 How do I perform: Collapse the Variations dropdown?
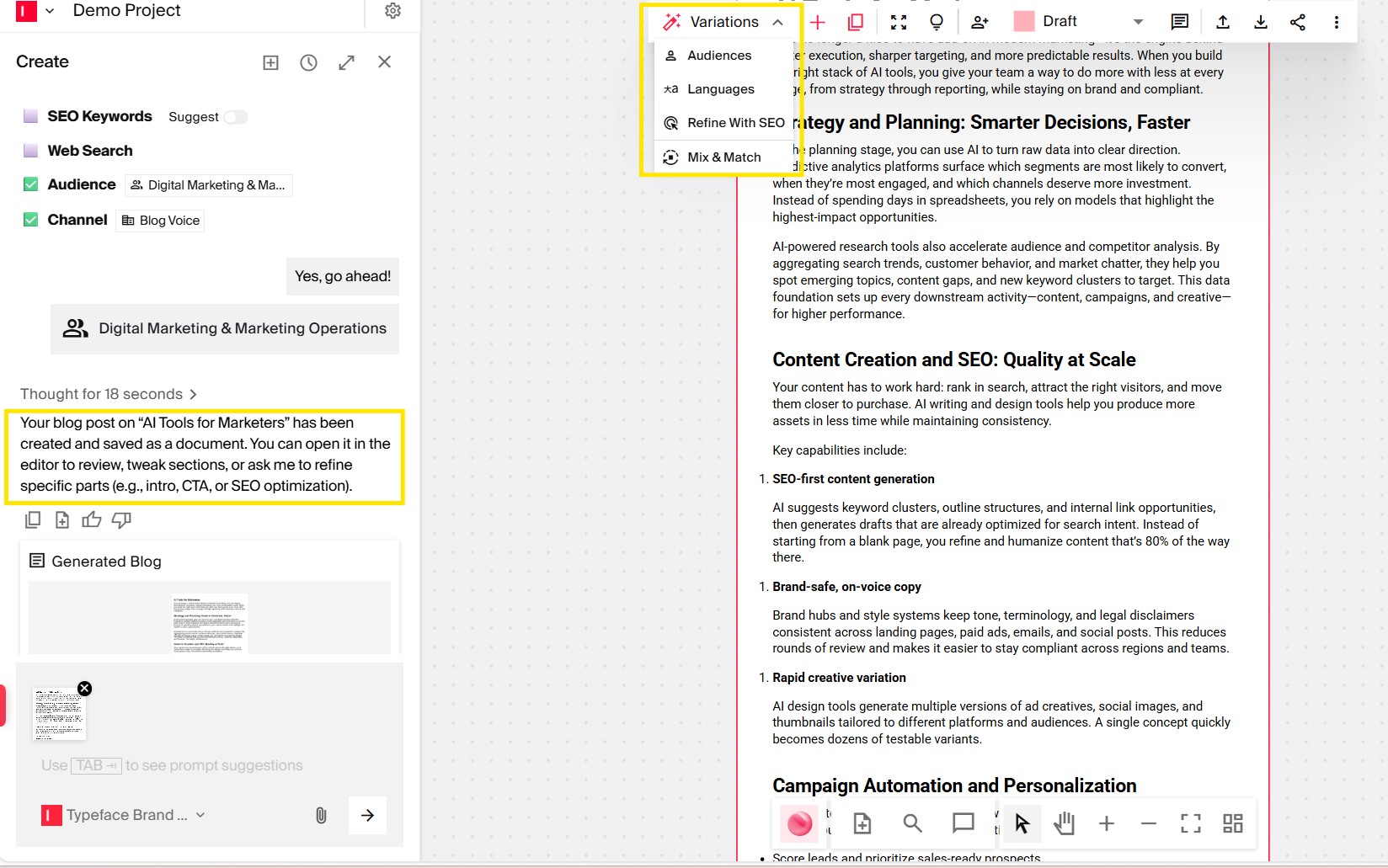coord(777,22)
